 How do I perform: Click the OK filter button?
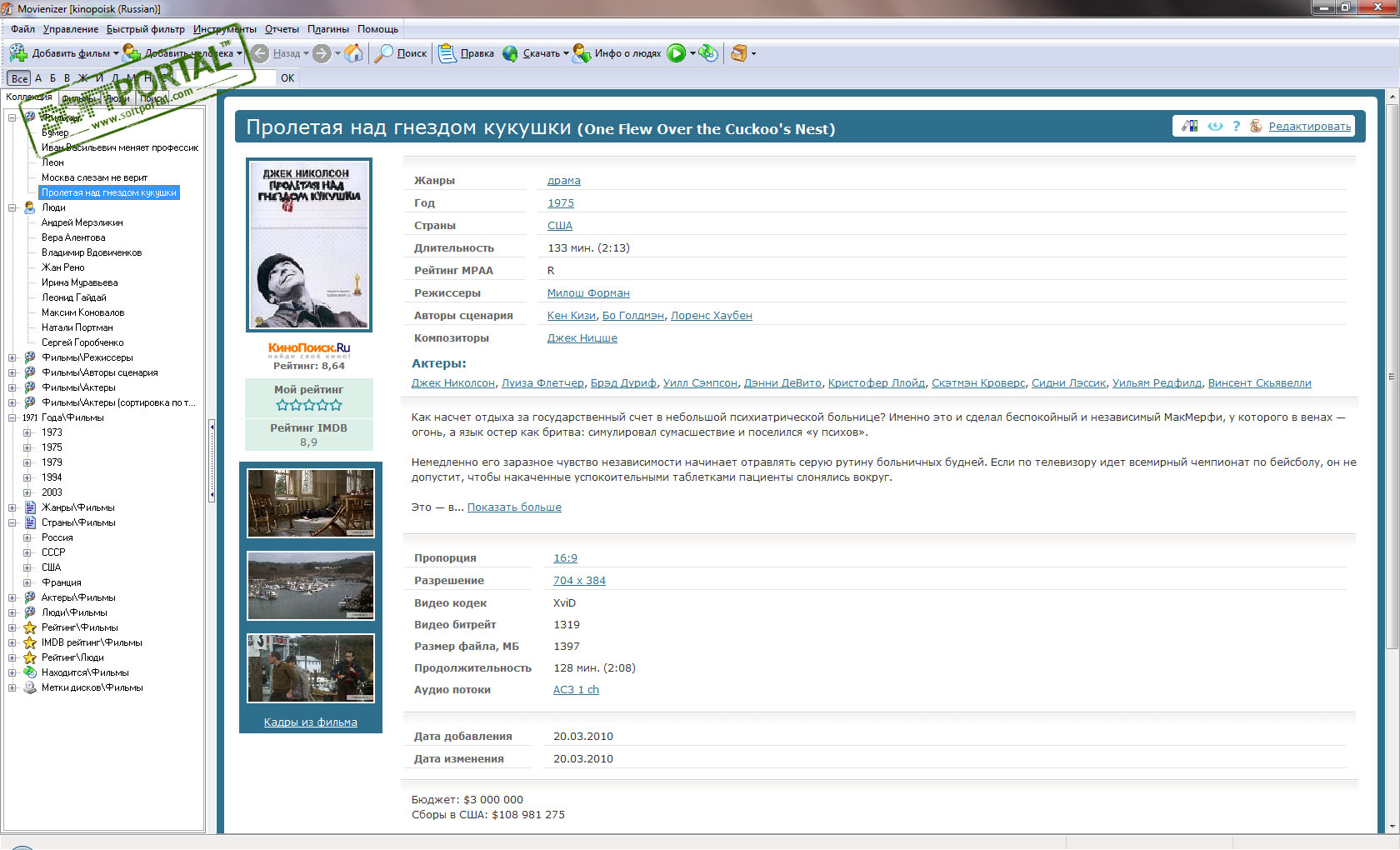287,78
